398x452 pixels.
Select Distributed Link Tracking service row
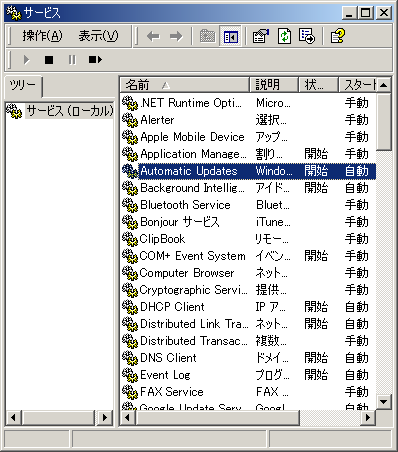[248, 324]
